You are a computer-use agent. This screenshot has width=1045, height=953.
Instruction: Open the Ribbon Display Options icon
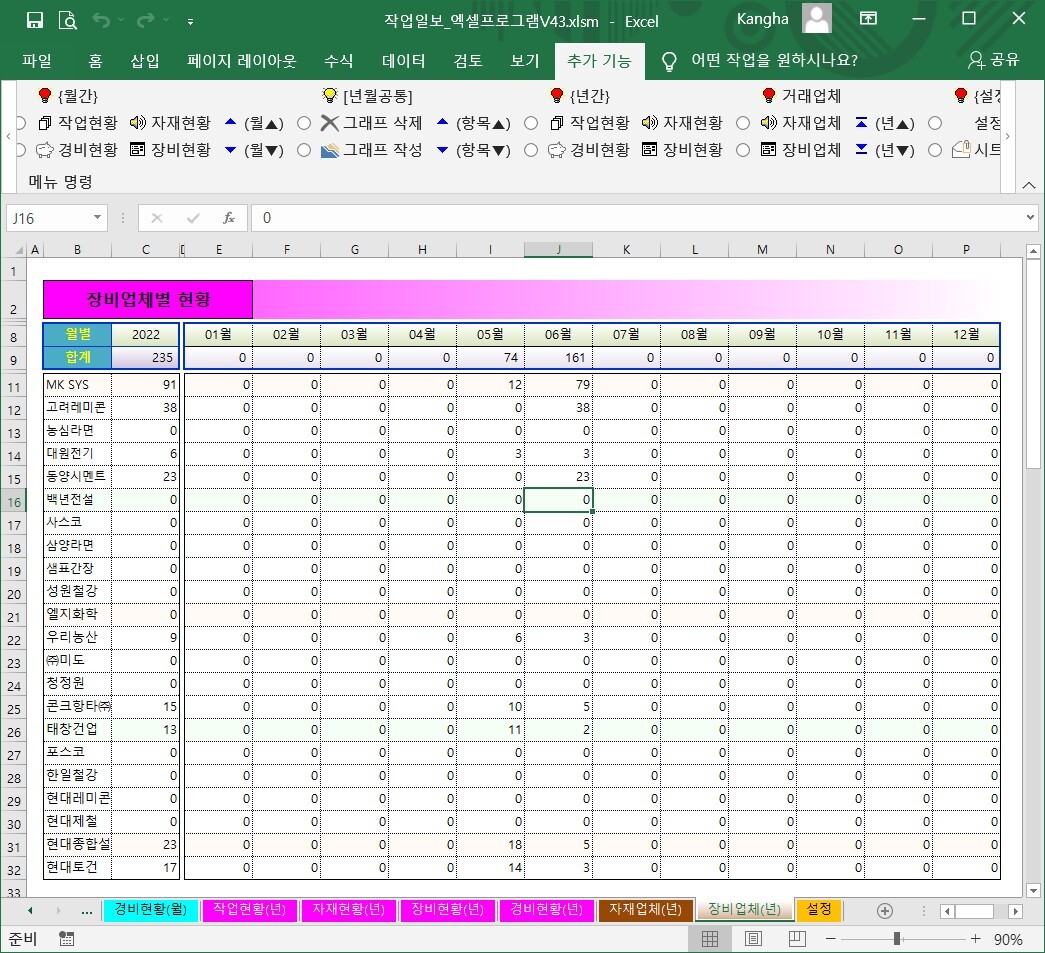868,19
